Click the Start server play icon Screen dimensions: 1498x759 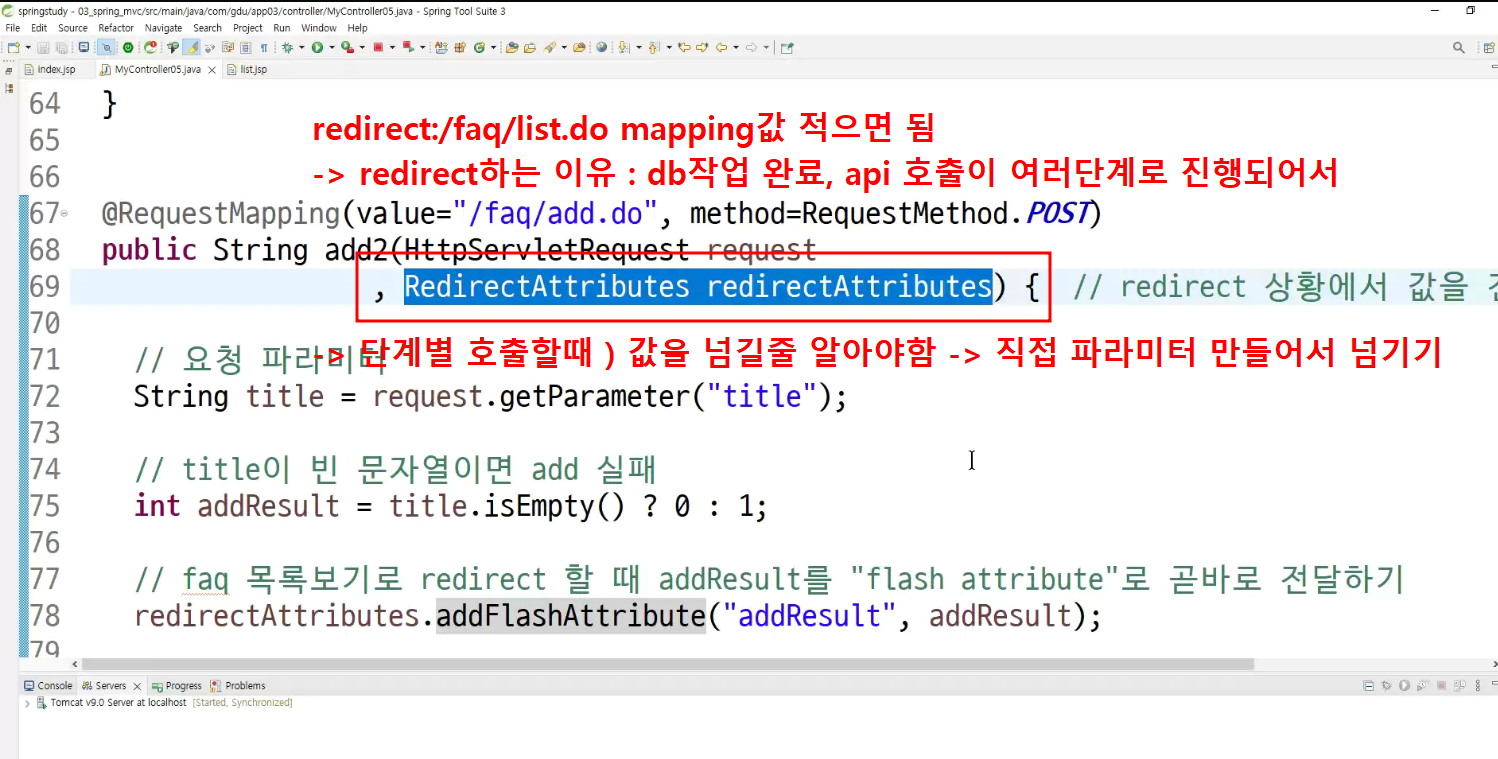[x=1404, y=685]
